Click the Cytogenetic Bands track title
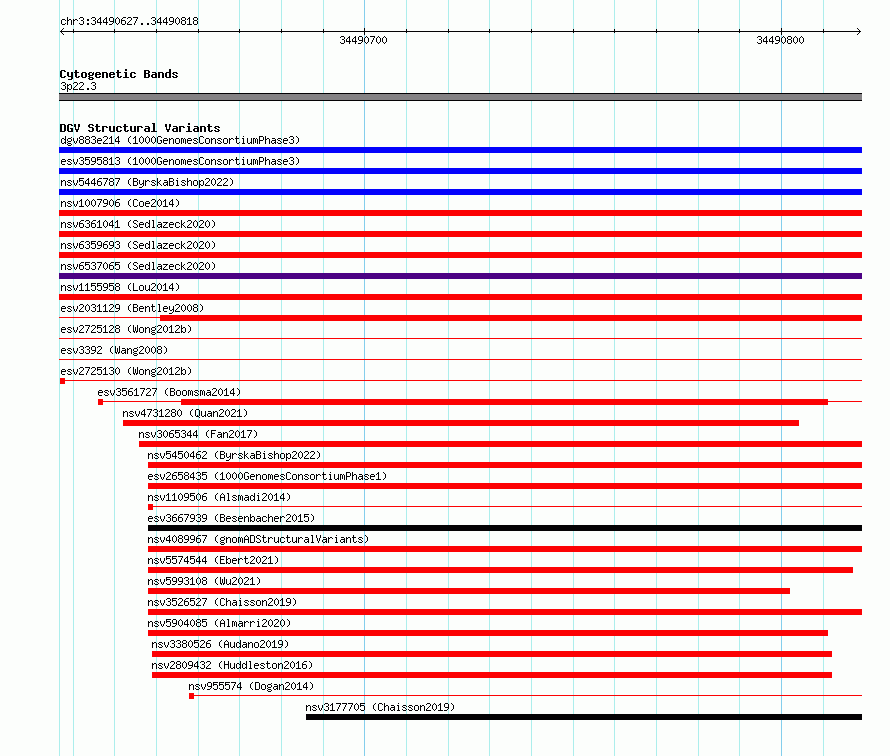The image size is (890, 756). [x=119, y=74]
